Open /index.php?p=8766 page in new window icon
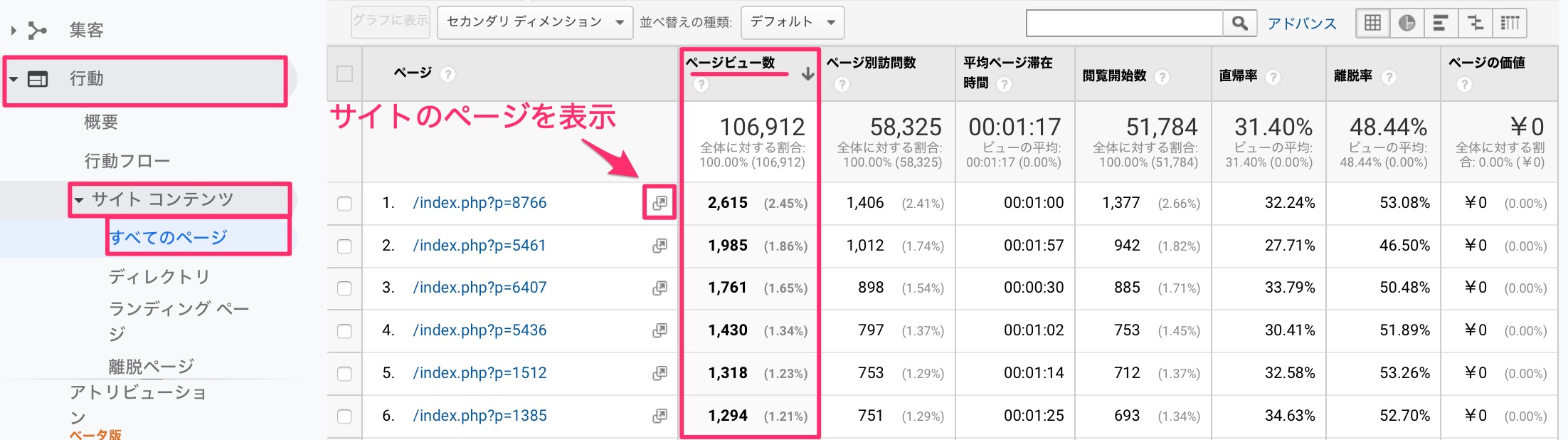 [659, 203]
